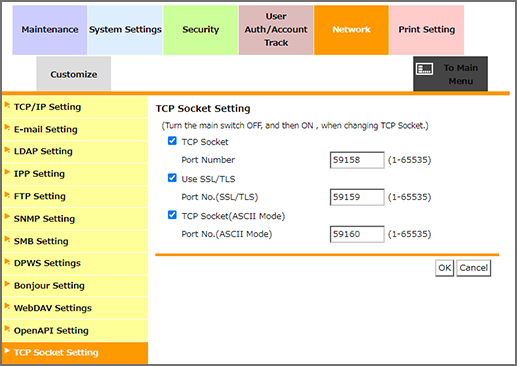The width and height of the screenshot is (517, 366).
Task: Open E-mail Setting in sidebar
Action: click(x=75, y=129)
